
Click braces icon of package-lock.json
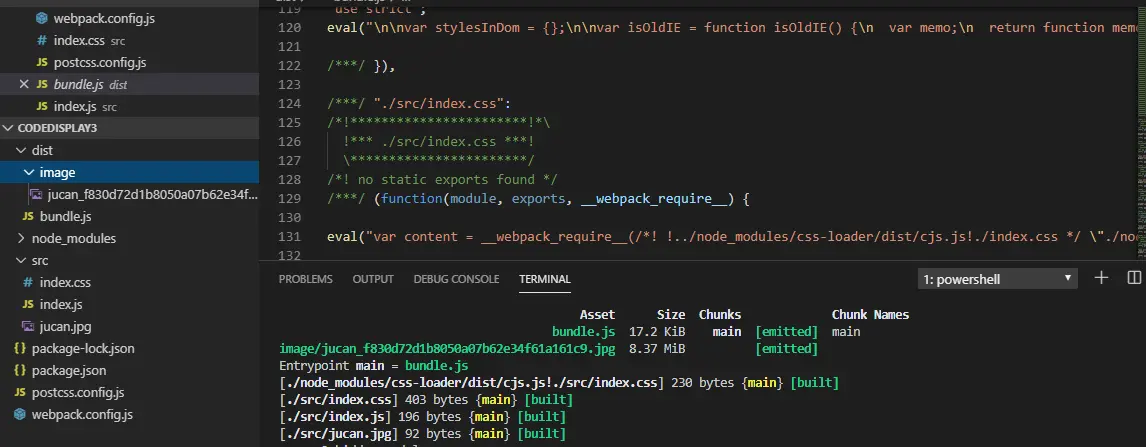point(20,348)
